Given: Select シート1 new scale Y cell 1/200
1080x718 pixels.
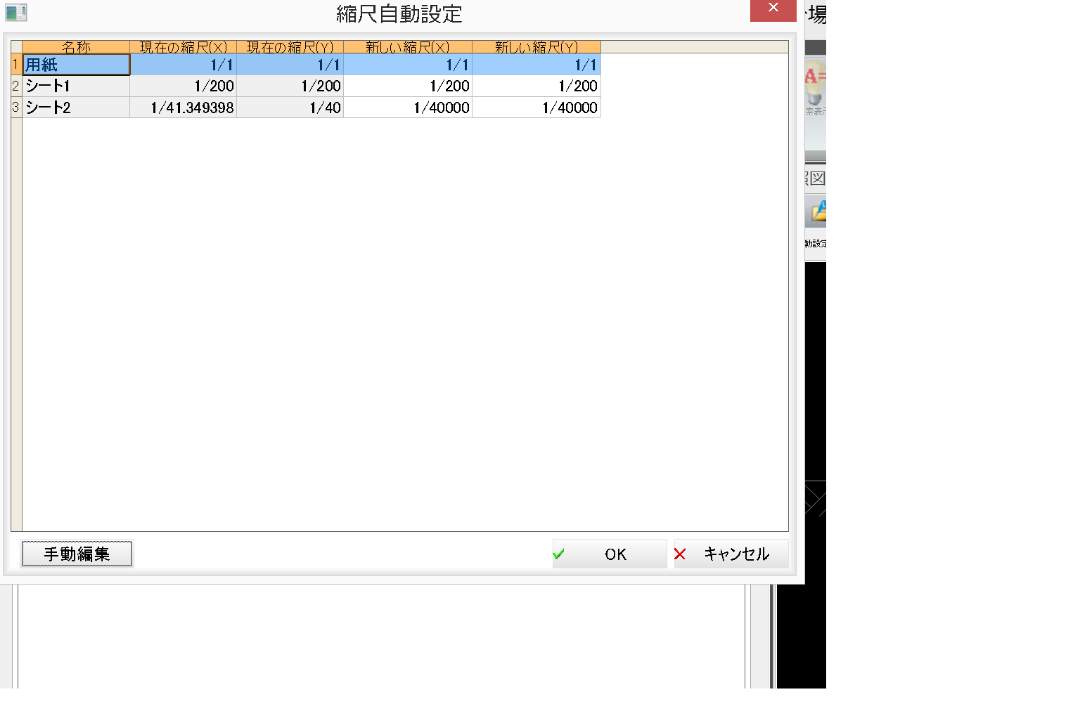Looking at the screenshot, I should tap(537, 86).
